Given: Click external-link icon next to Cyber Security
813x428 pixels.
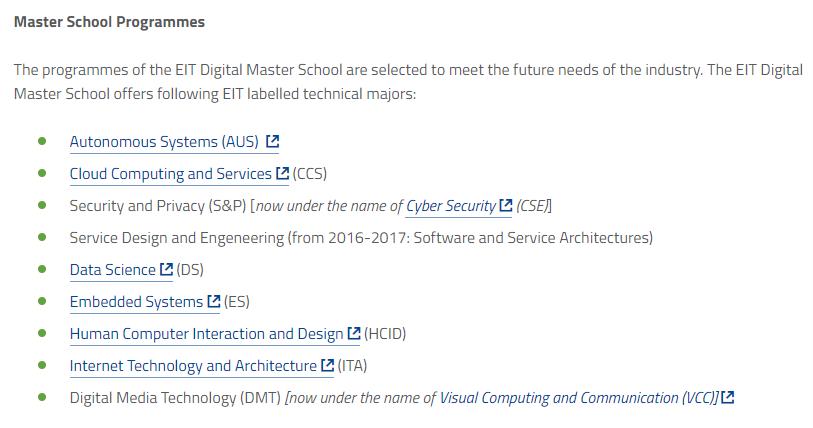Looking at the screenshot, I should [506, 206].
